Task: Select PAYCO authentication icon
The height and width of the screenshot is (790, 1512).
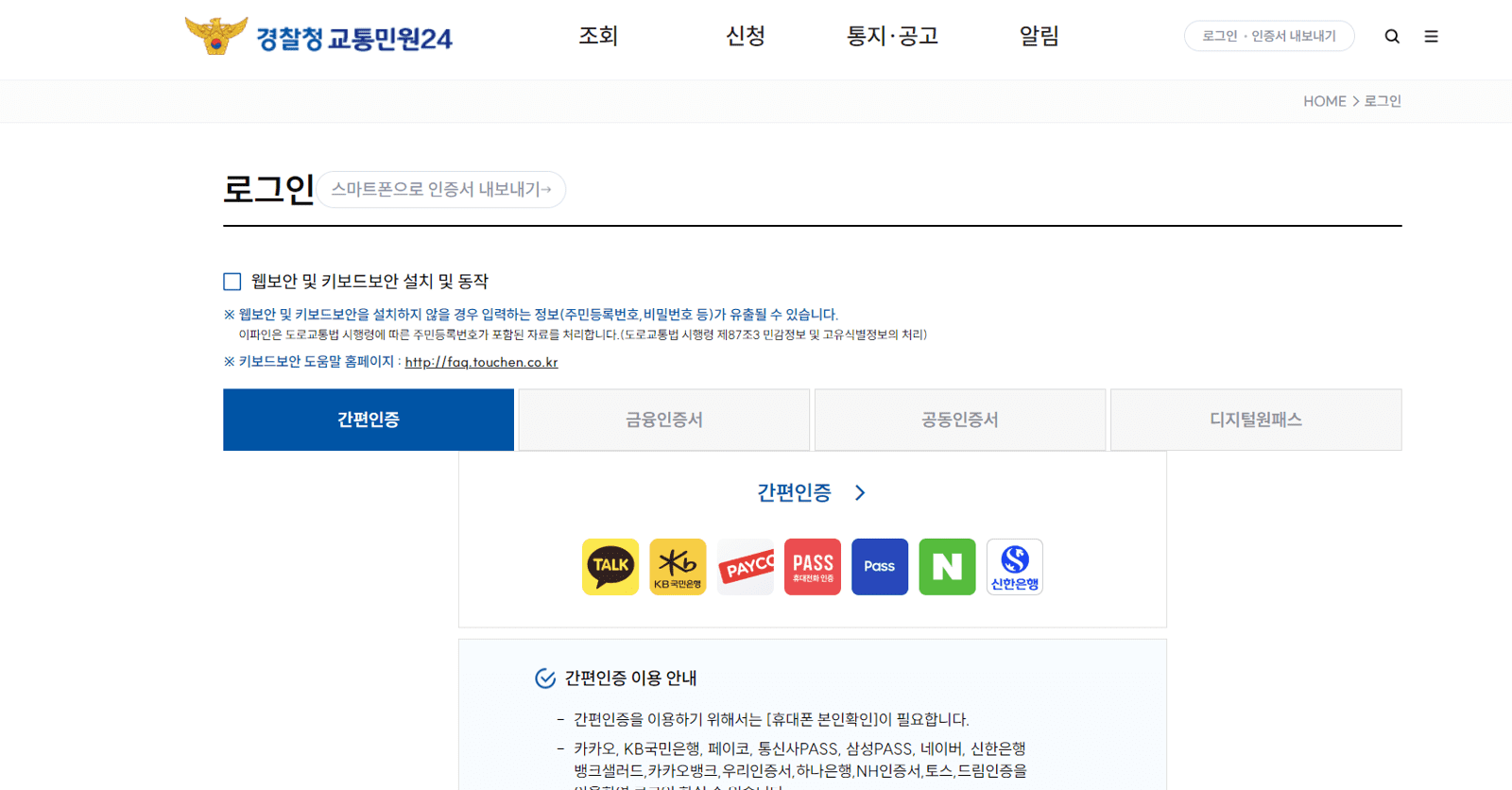Action: pos(746,567)
